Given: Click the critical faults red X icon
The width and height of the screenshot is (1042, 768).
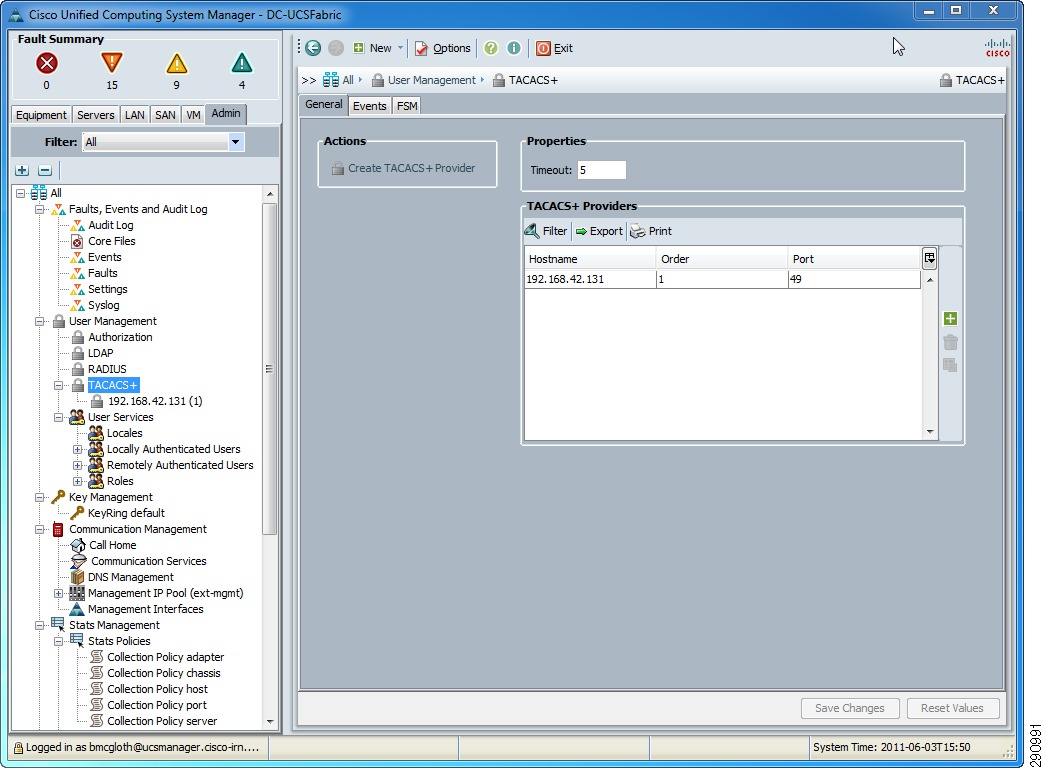Looking at the screenshot, I should pyautogui.click(x=47, y=63).
